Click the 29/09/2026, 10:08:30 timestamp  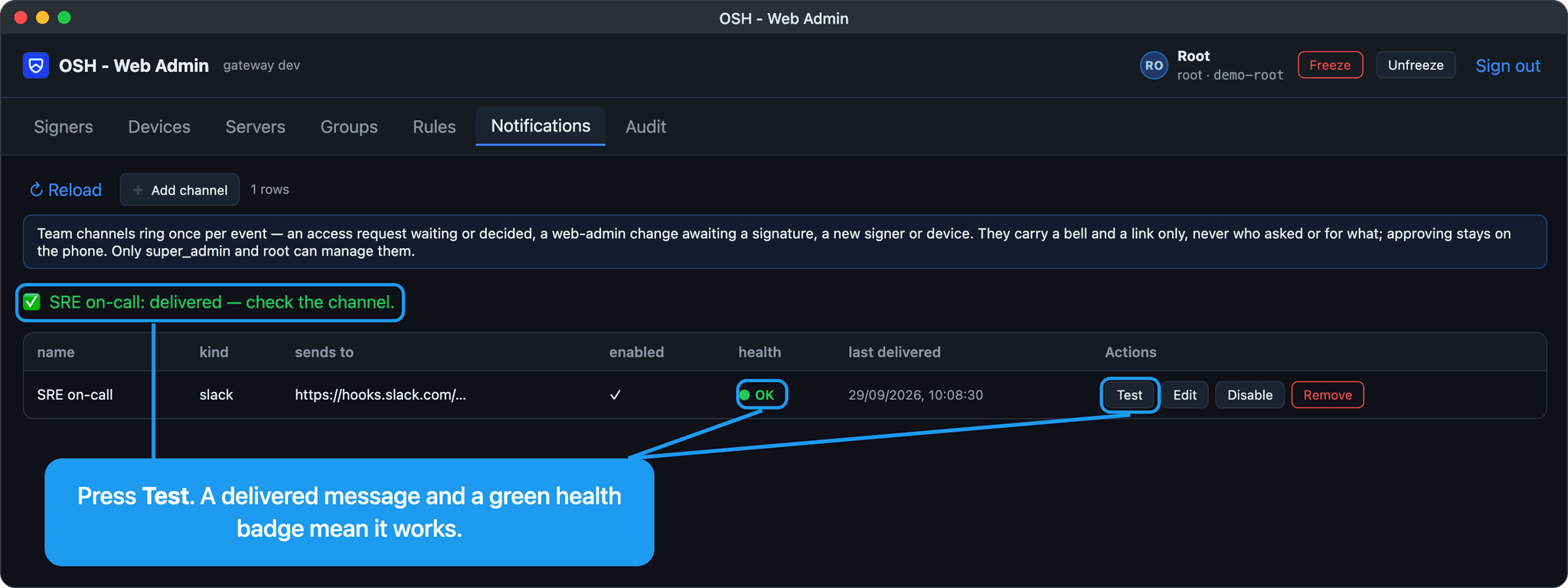(x=916, y=395)
